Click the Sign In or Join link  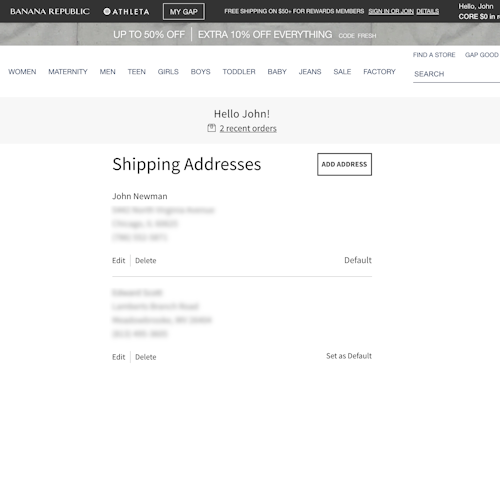[x=391, y=11]
